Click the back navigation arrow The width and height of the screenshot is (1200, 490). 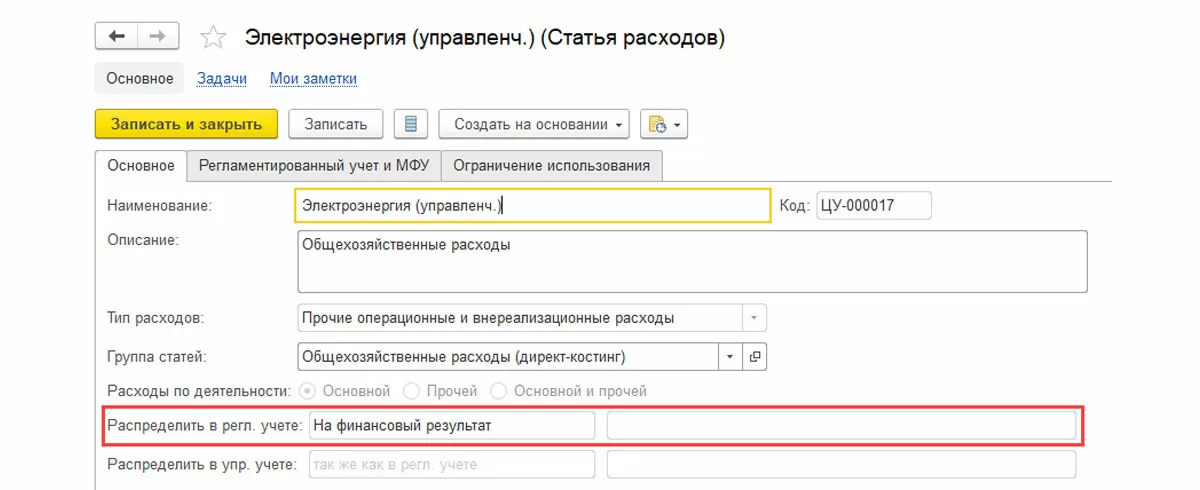[116, 37]
